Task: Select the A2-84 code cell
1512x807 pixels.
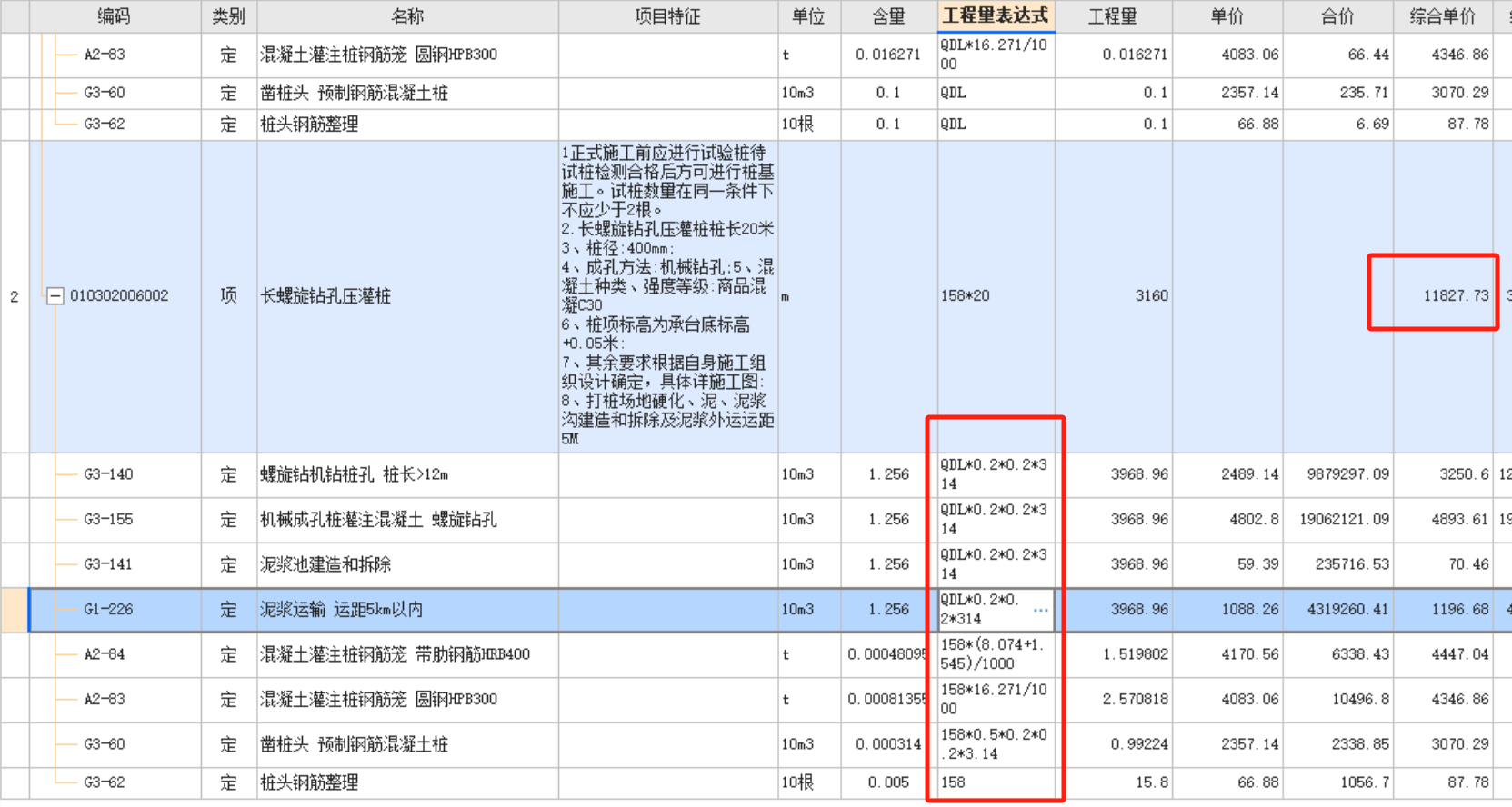Action: click(x=104, y=654)
